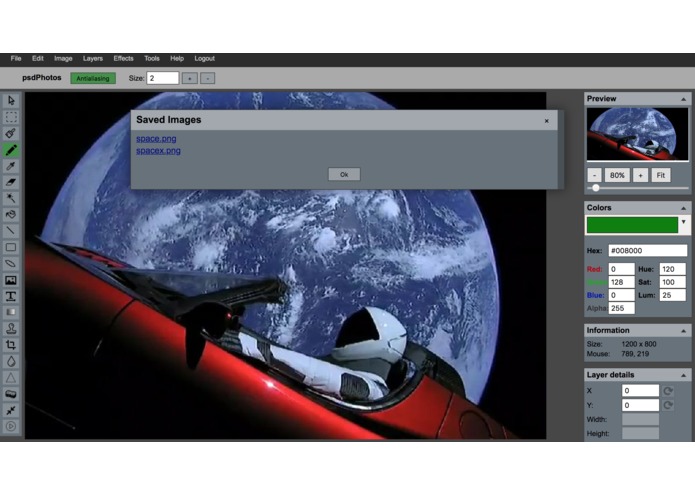
Task: Open the spacex.png saved image link
Action: click(158, 151)
